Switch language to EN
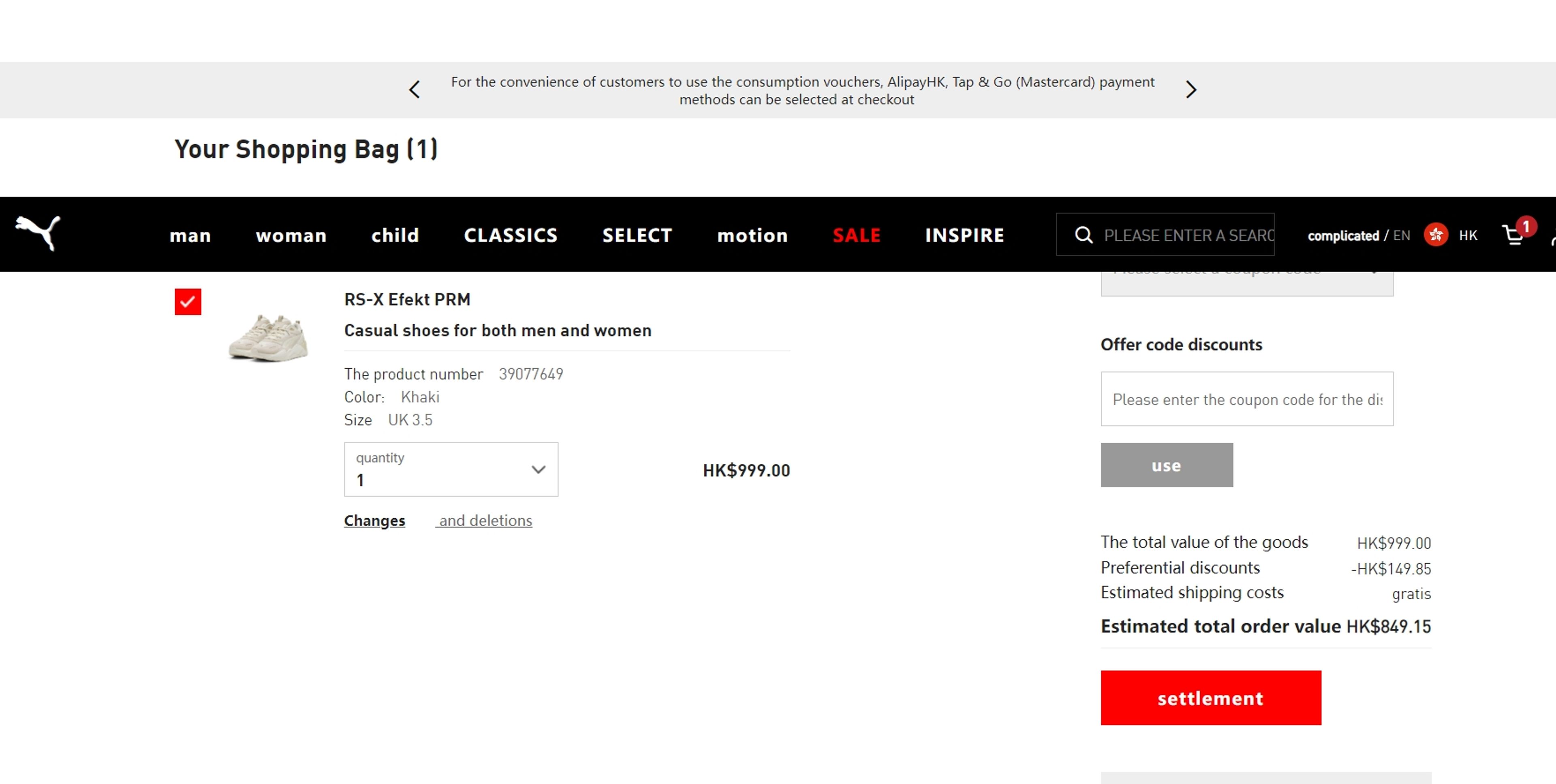 pyautogui.click(x=1401, y=235)
